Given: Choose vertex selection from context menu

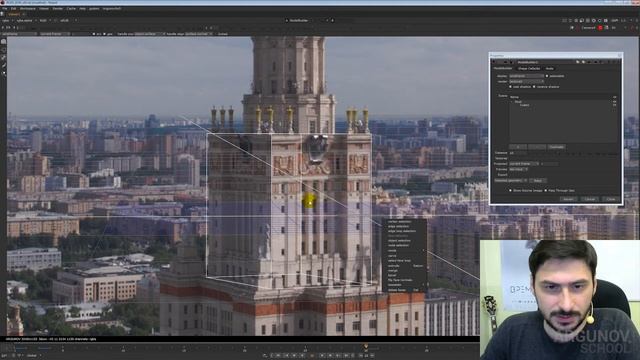Looking at the screenshot, I should tap(400, 222).
